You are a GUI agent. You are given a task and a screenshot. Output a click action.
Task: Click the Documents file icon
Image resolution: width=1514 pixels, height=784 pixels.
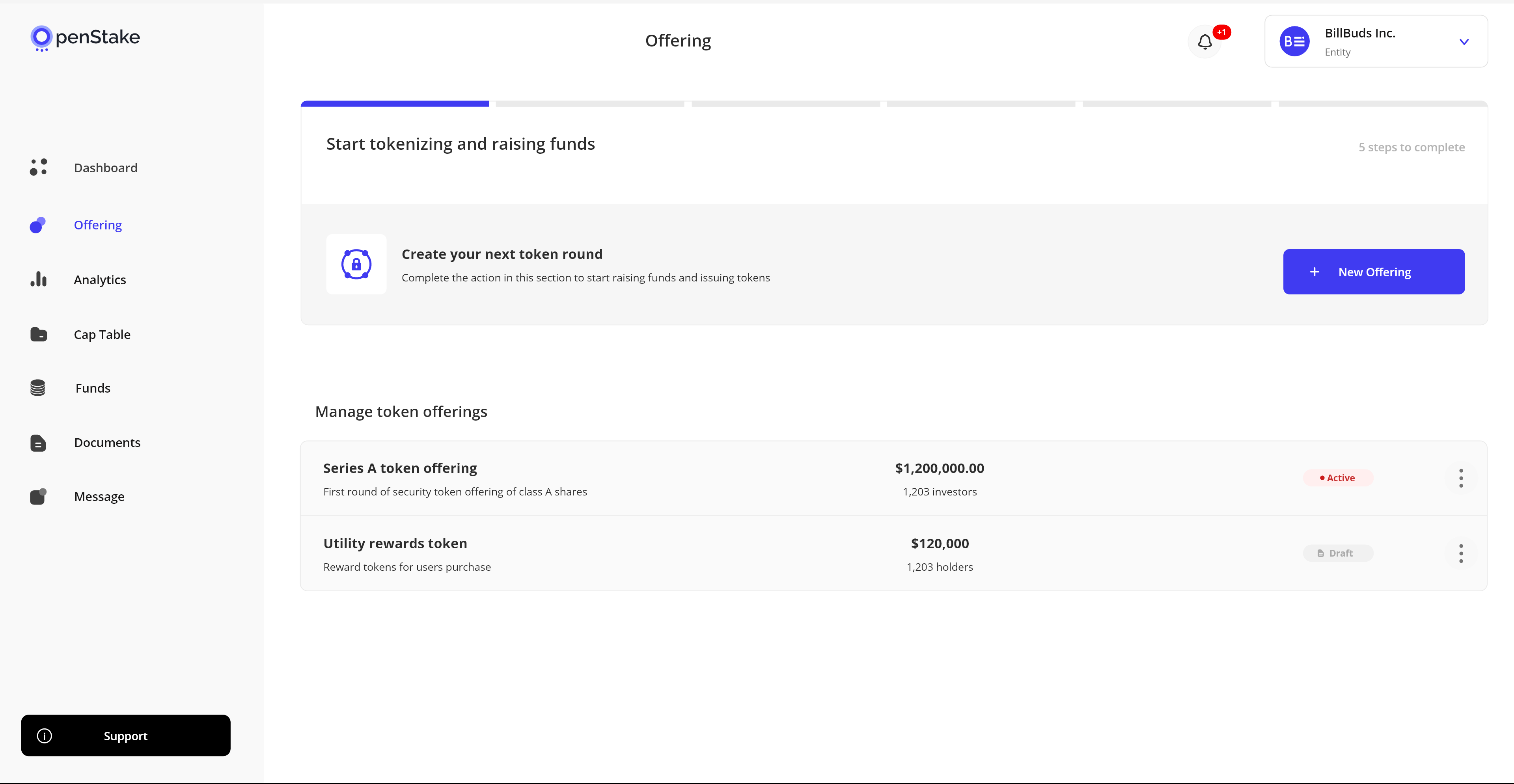click(38, 443)
